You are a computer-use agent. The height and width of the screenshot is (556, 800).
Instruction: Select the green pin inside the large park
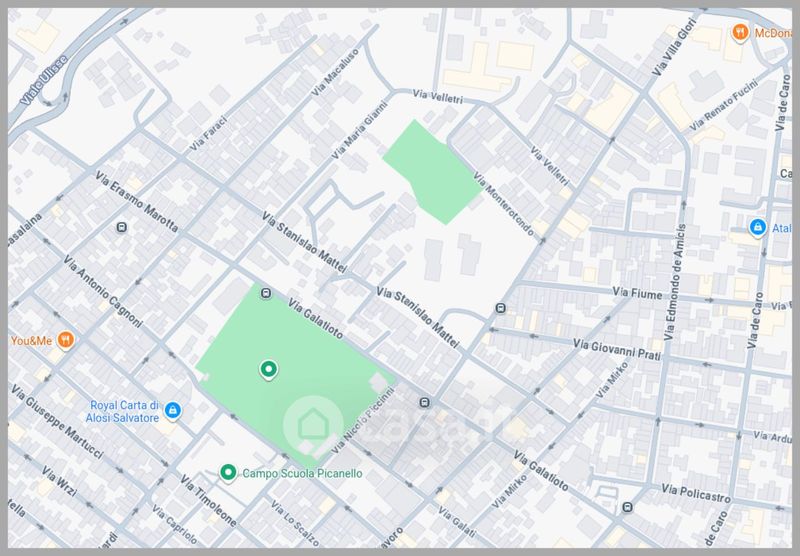click(267, 369)
